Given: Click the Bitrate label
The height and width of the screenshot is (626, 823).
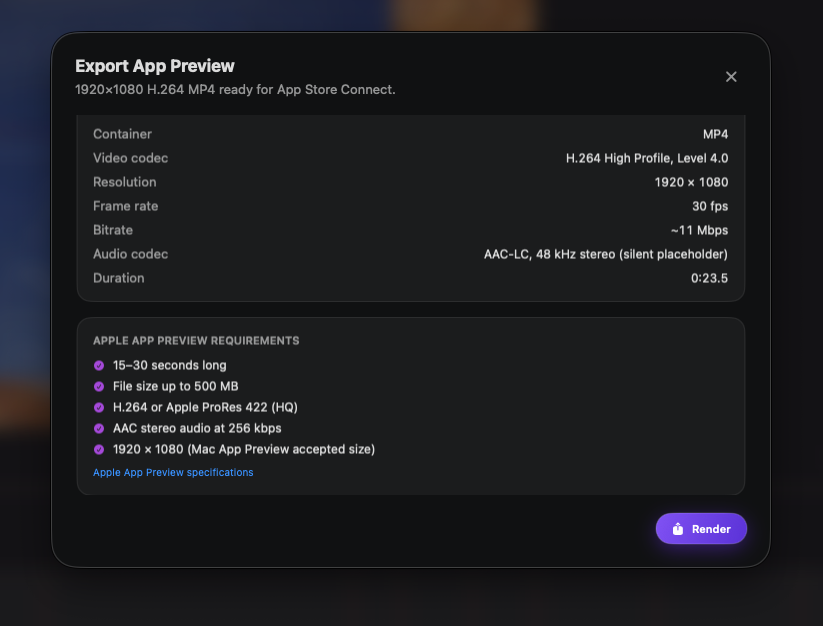Looking at the screenshot, I should (113, 230).
